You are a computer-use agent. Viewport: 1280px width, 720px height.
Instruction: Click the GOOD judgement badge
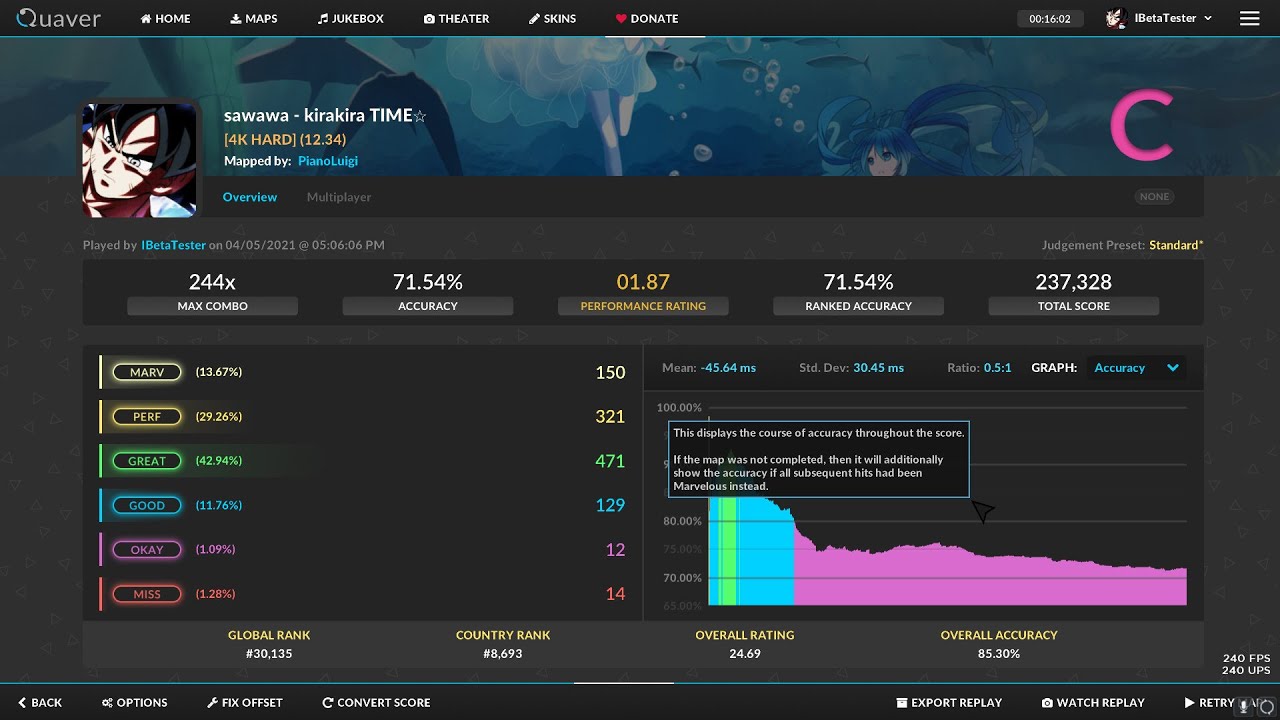[147, 505]
